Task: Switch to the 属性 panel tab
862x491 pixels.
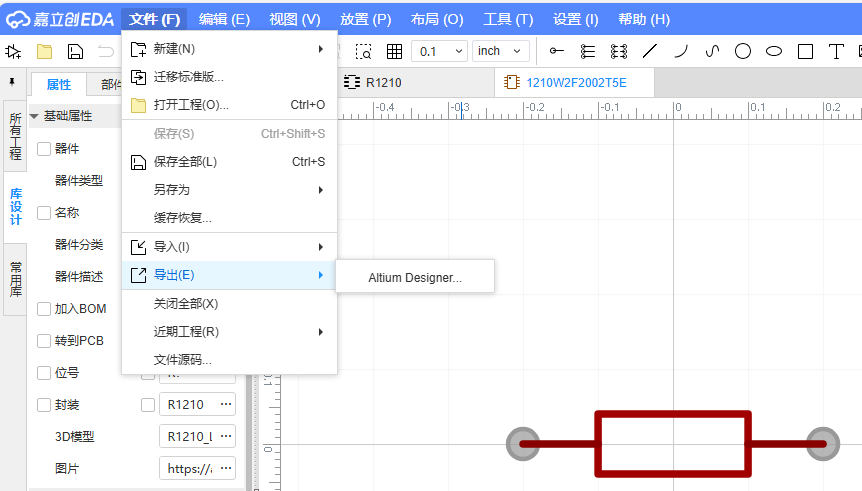Action: 59,85
